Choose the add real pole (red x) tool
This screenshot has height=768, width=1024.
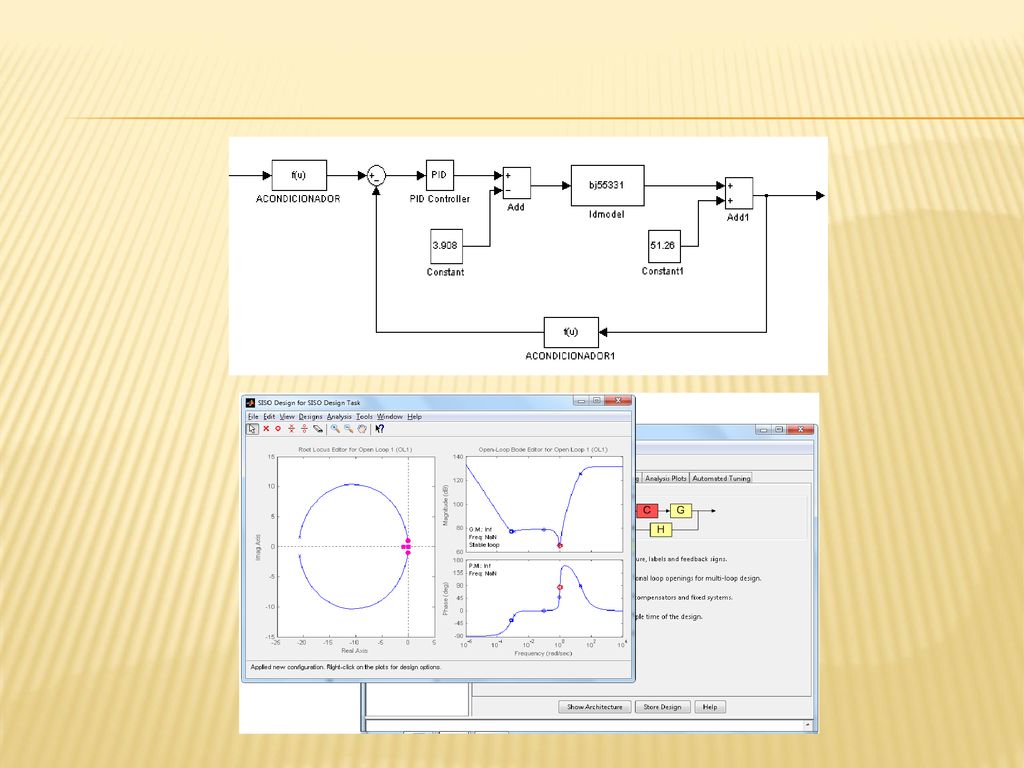(266, 429)
